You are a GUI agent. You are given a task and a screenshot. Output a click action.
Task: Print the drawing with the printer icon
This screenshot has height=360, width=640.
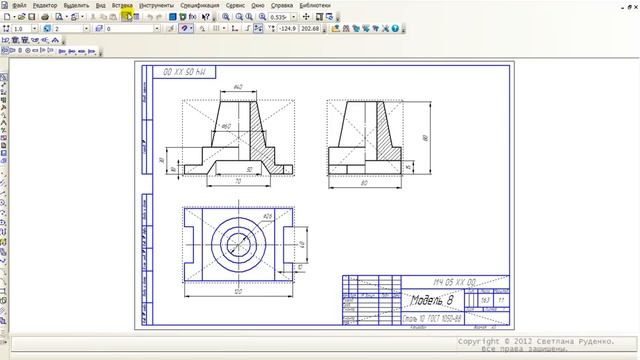(x=45, y=17)
